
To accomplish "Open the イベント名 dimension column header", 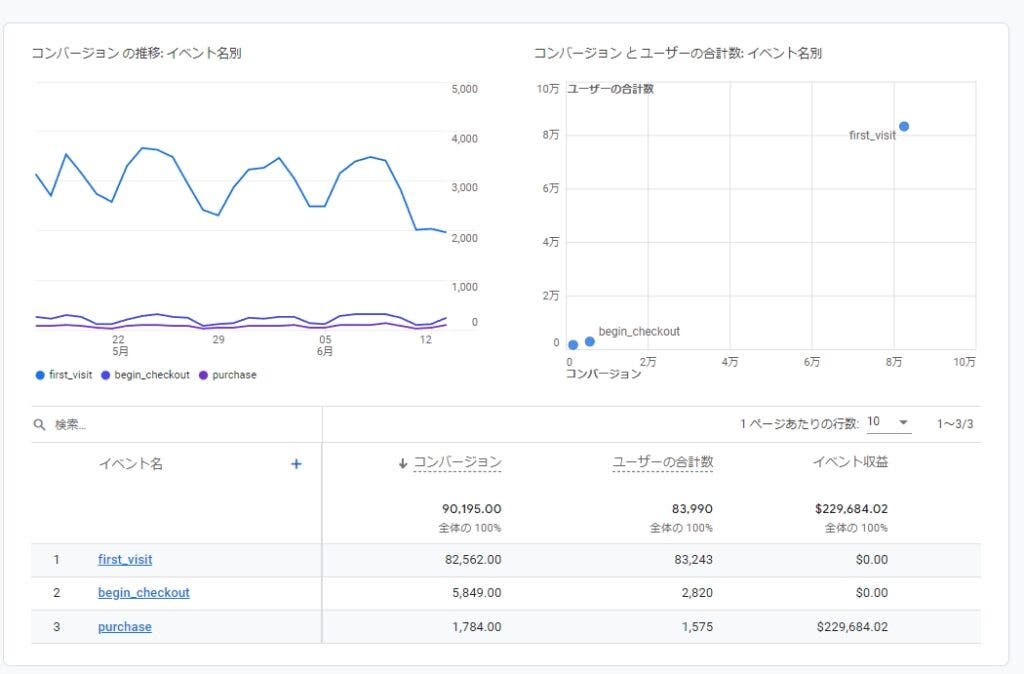I will [130, 463].
